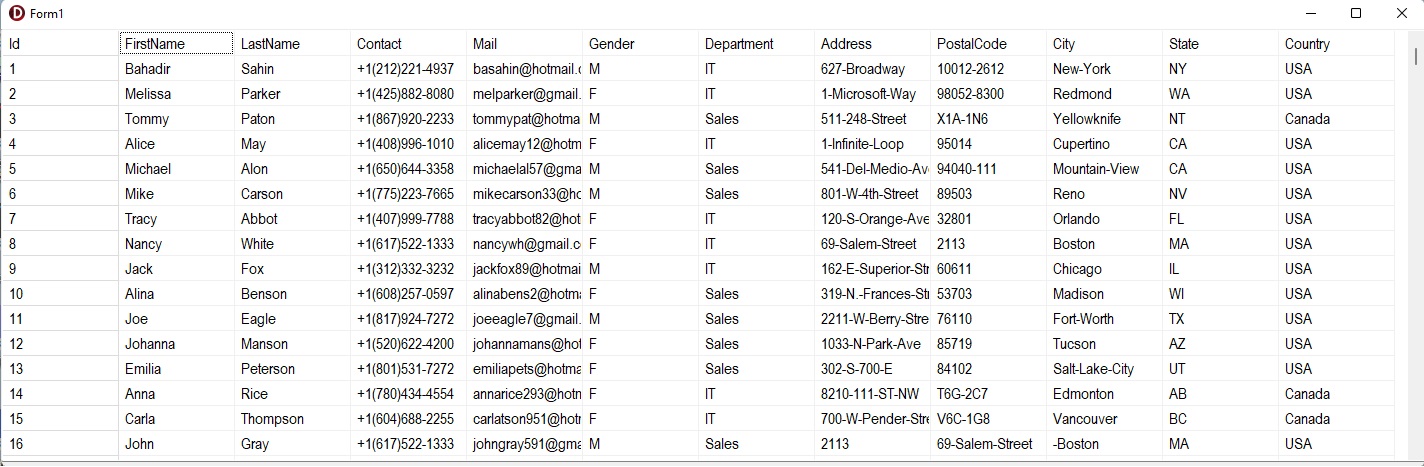Select the FirstName column header

(x=176, y=43)
